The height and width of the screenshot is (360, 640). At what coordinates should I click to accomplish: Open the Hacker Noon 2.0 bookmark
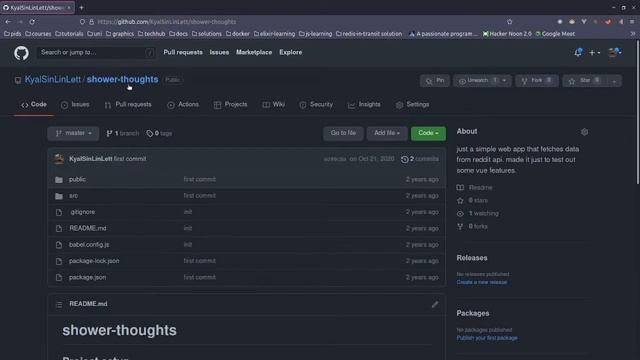(507, 34)
